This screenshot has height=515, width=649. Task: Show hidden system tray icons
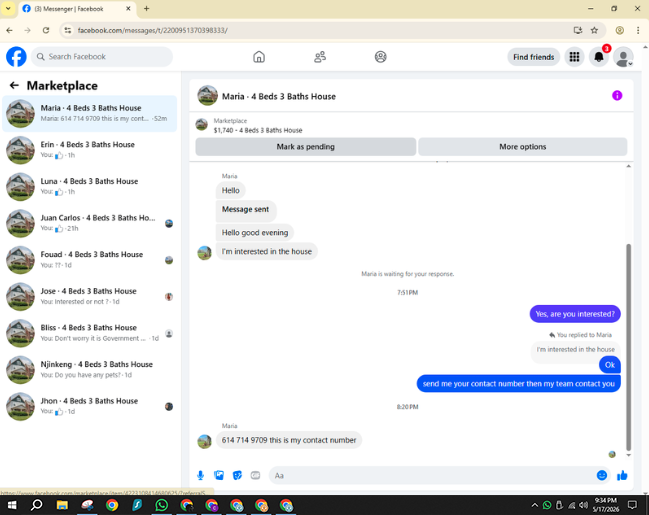[534, 505]
